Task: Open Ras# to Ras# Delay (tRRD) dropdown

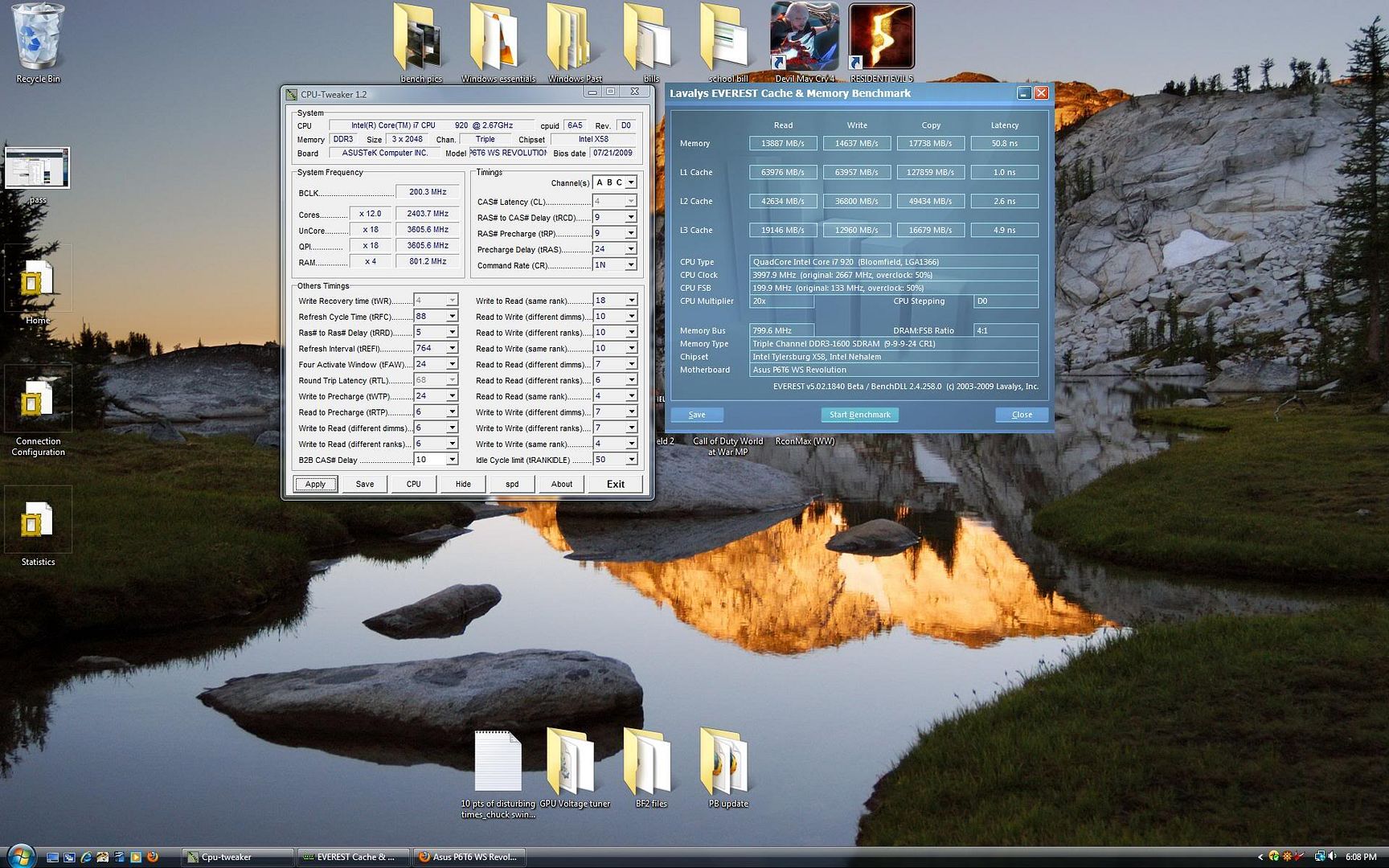Action: 452,332
